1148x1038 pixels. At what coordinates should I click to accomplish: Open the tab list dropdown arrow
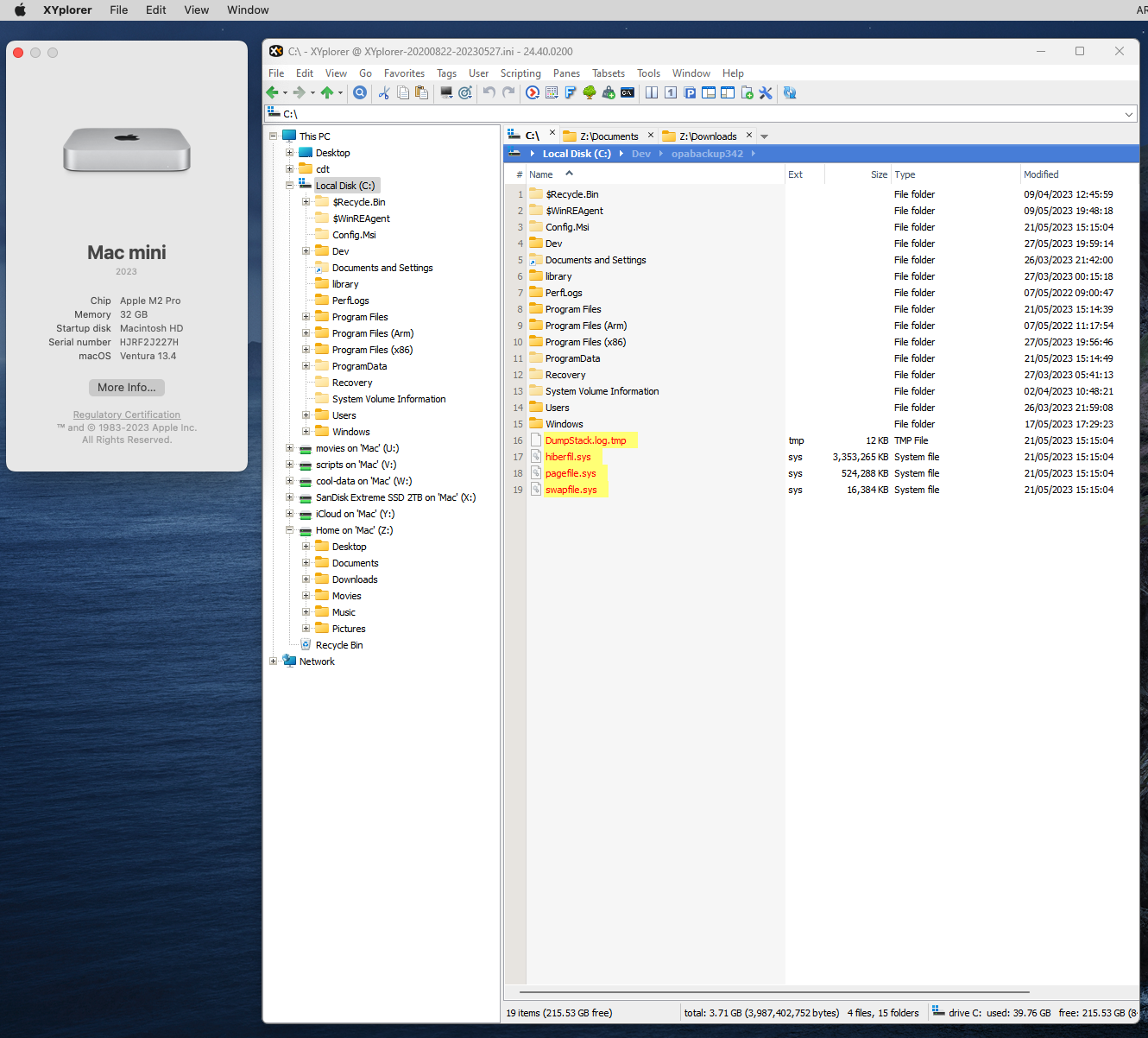(x=763, y=136)
